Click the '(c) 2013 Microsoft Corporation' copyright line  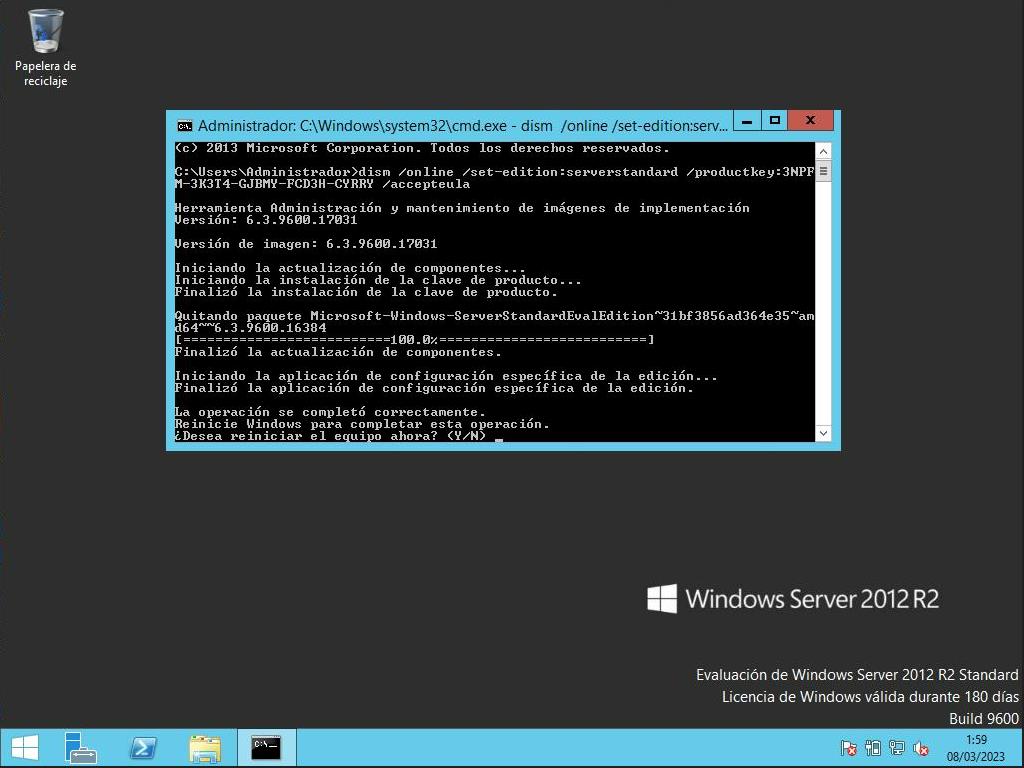tap(423, 148)
